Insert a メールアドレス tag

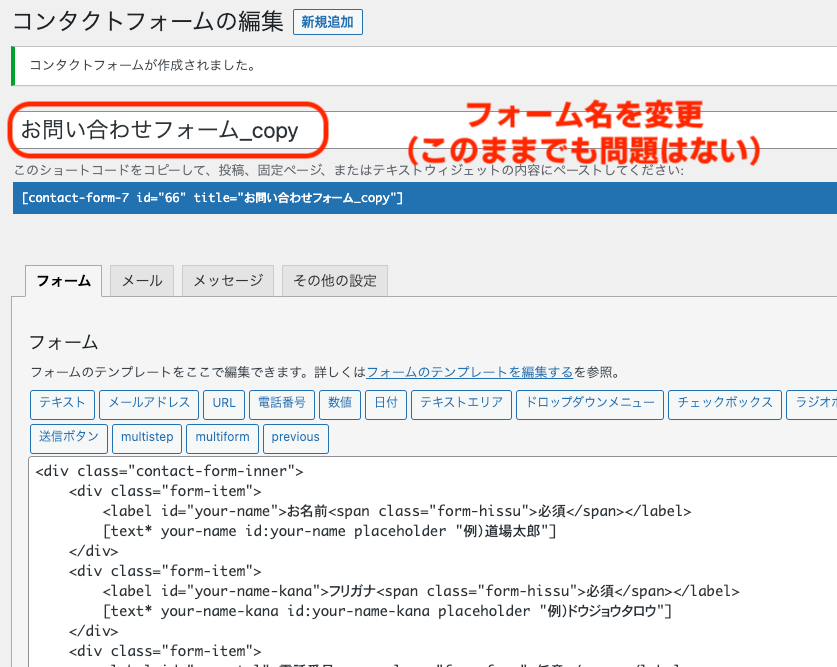click(149, 404)
